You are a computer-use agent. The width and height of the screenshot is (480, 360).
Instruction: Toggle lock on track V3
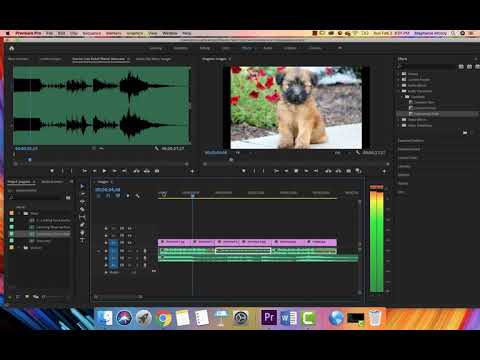106,228
